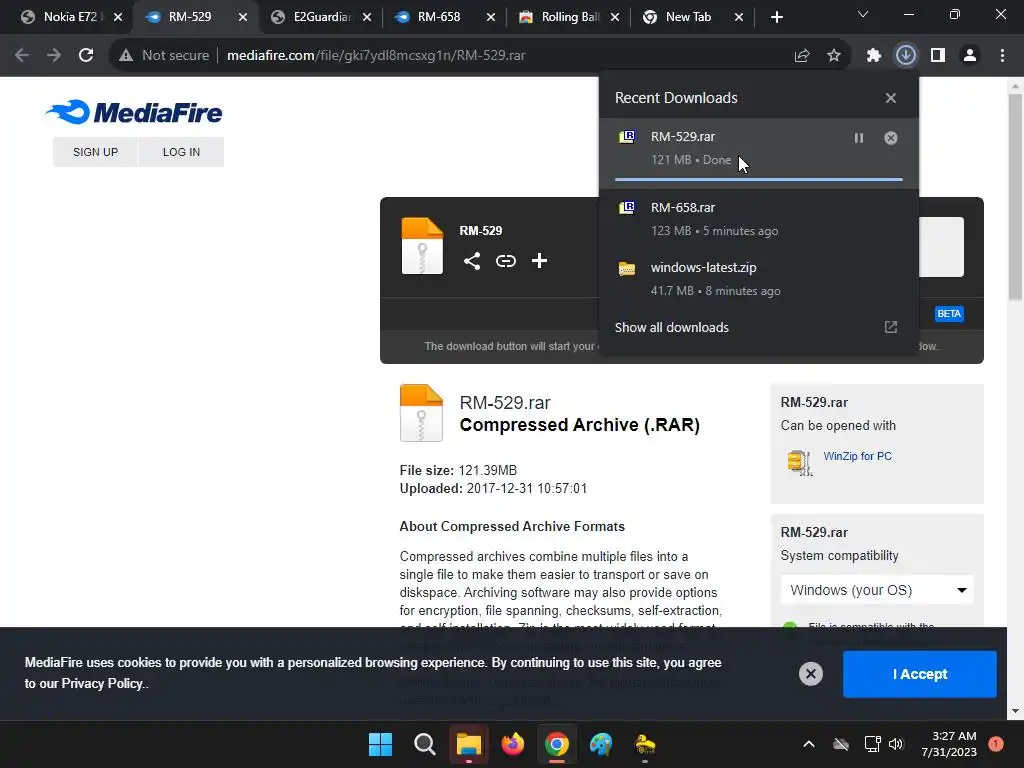
Task: Open the Extensions puzzle icon
Action: (873, 56)
